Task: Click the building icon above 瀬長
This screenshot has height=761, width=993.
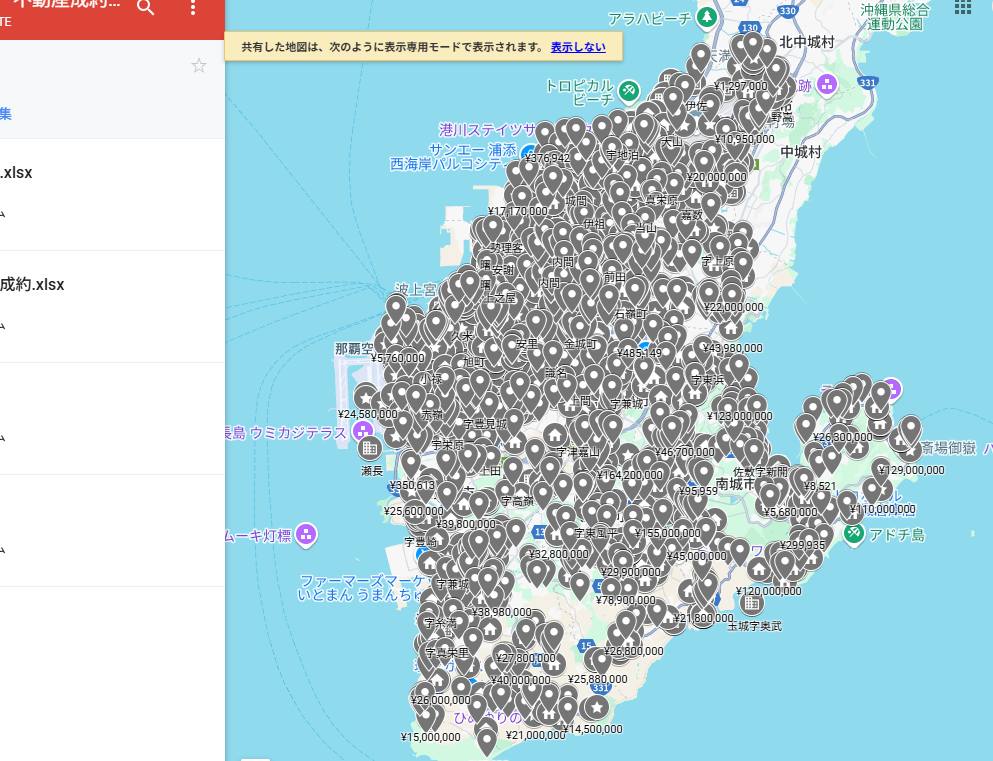Action: point(370,448)
